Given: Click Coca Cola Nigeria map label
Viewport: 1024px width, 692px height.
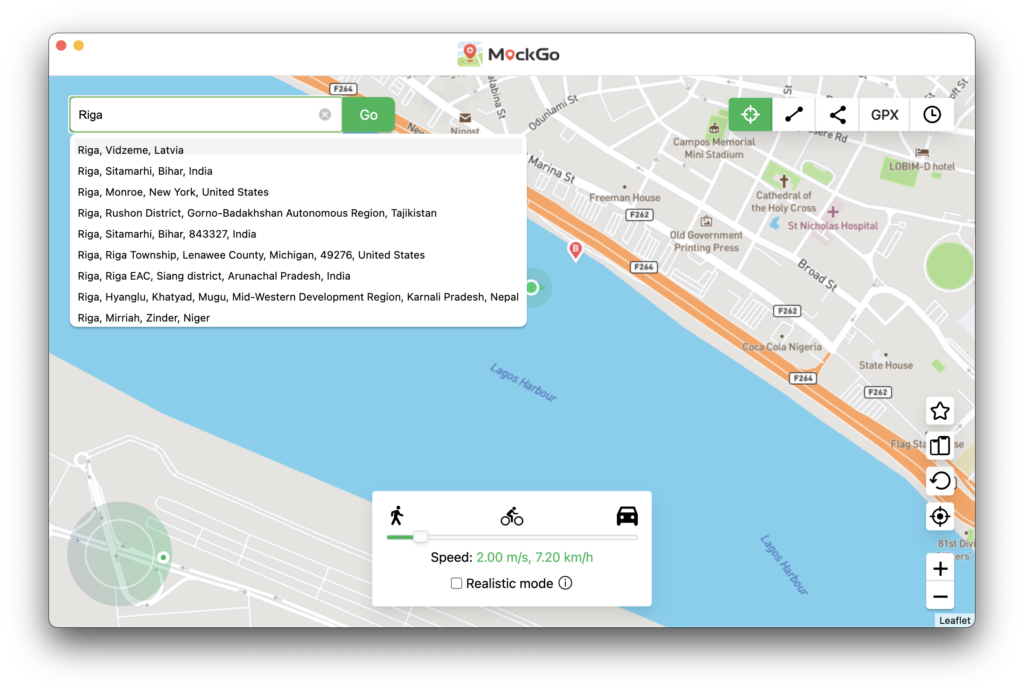Looking at the screenshot, I should [782, 347].
